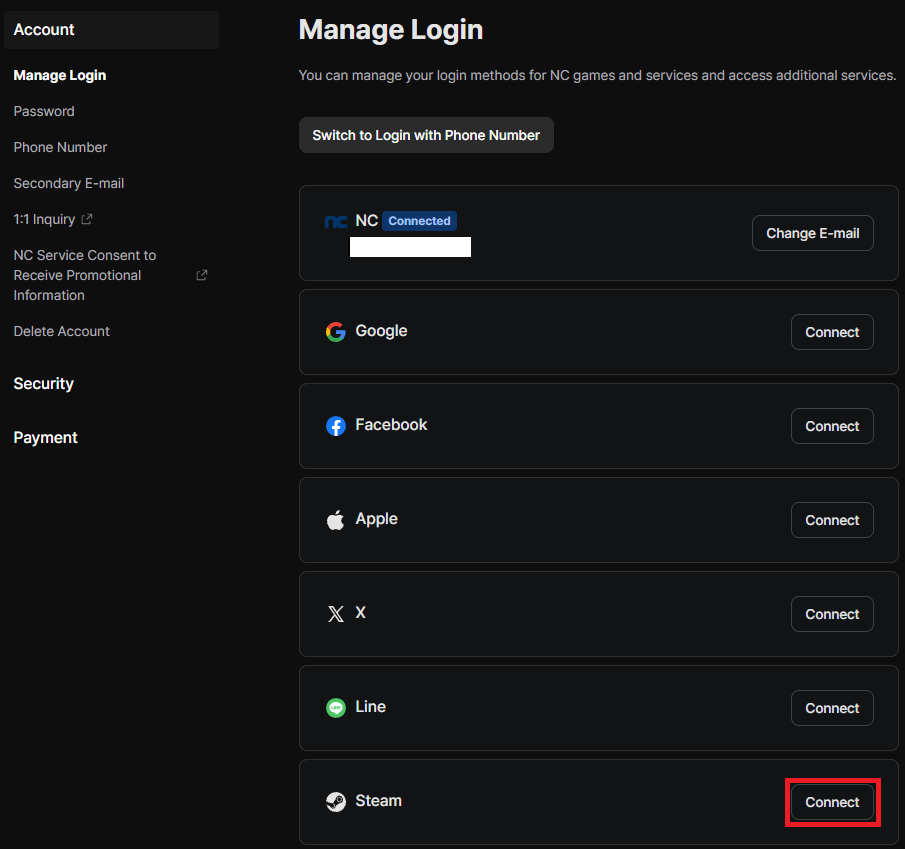This screenshot has width=905, height=849.
Task: Connect the Apple account
Action: coord(832,520)
